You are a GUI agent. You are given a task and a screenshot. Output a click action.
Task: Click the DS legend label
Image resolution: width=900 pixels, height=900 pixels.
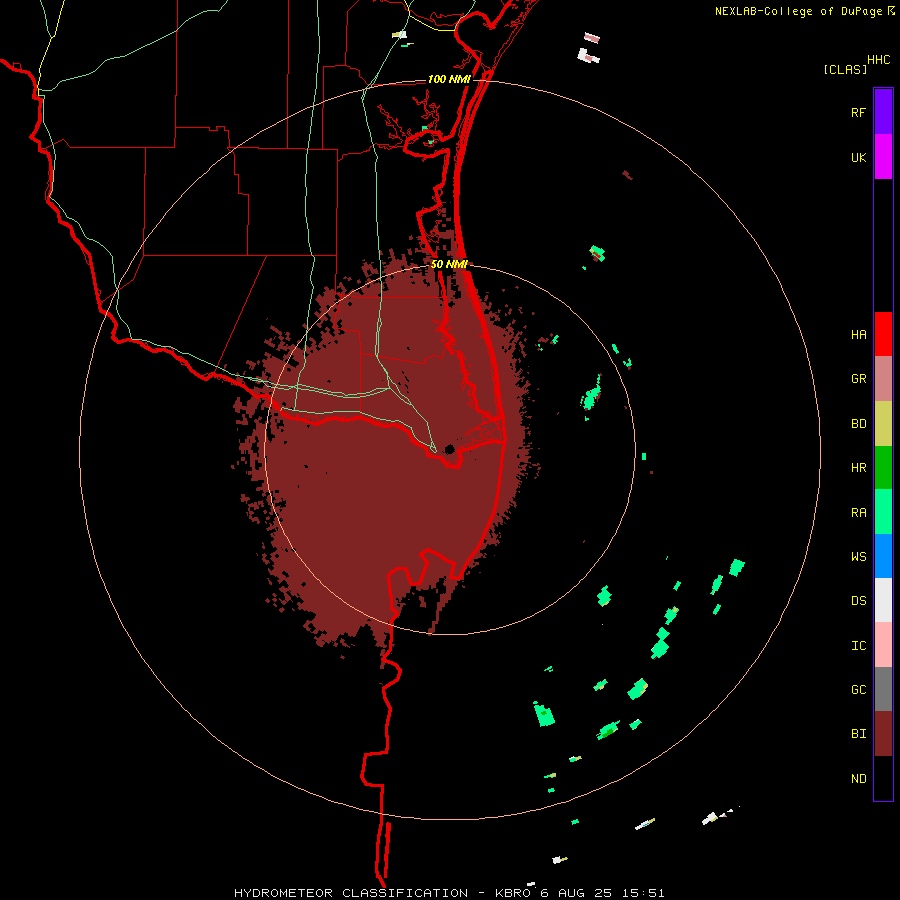click(858, 601)
